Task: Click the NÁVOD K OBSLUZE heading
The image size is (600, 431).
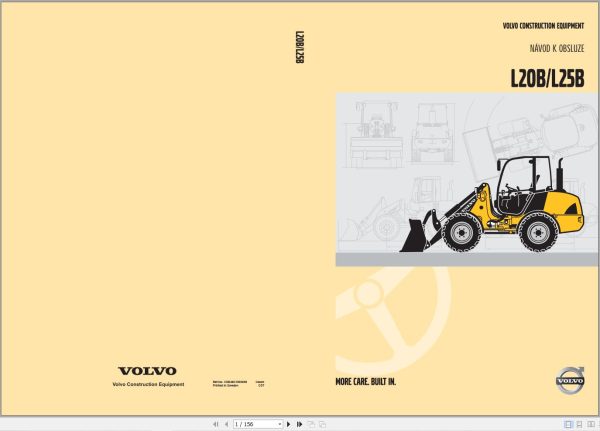Action: (557, 49)
